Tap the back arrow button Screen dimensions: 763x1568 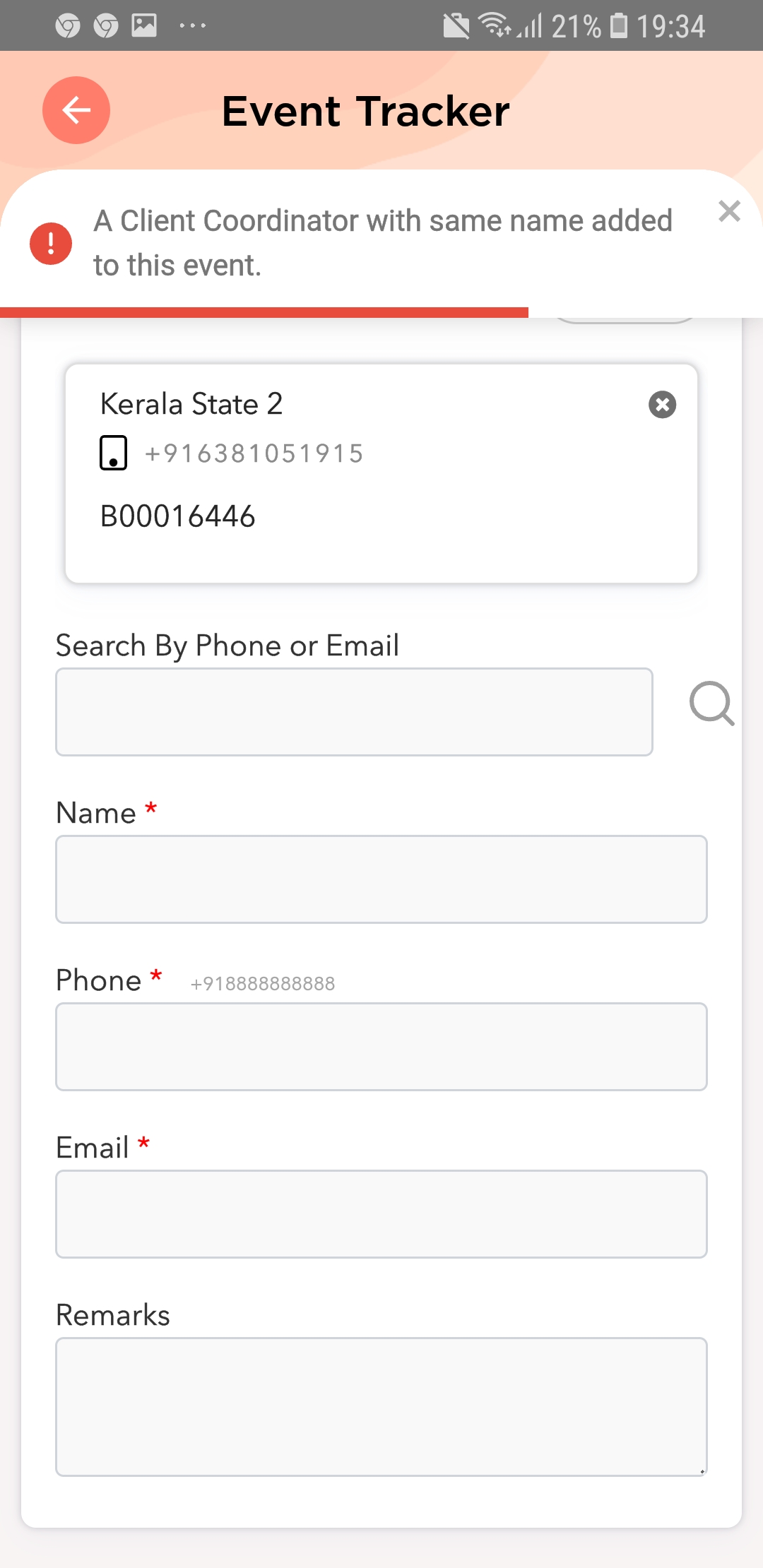76,110
